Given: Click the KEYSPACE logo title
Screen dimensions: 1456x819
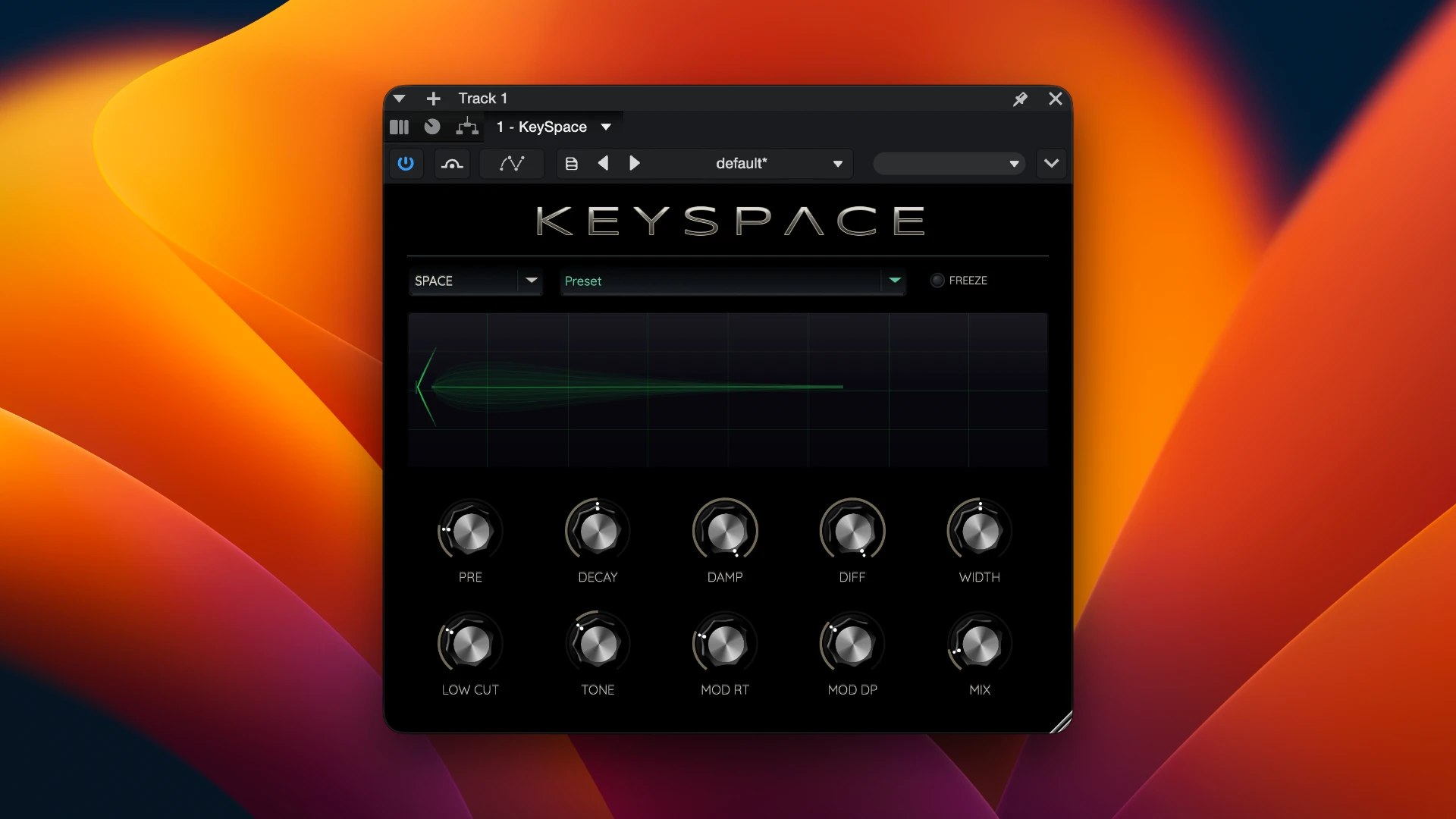Looking at the screenshot, I should point(730,221).
